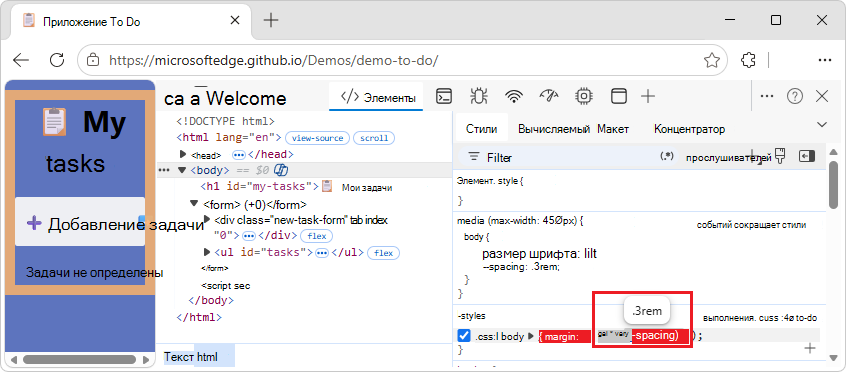Close the DevTools panel
This screenshot has width=846, height=372.
(822, 96)
